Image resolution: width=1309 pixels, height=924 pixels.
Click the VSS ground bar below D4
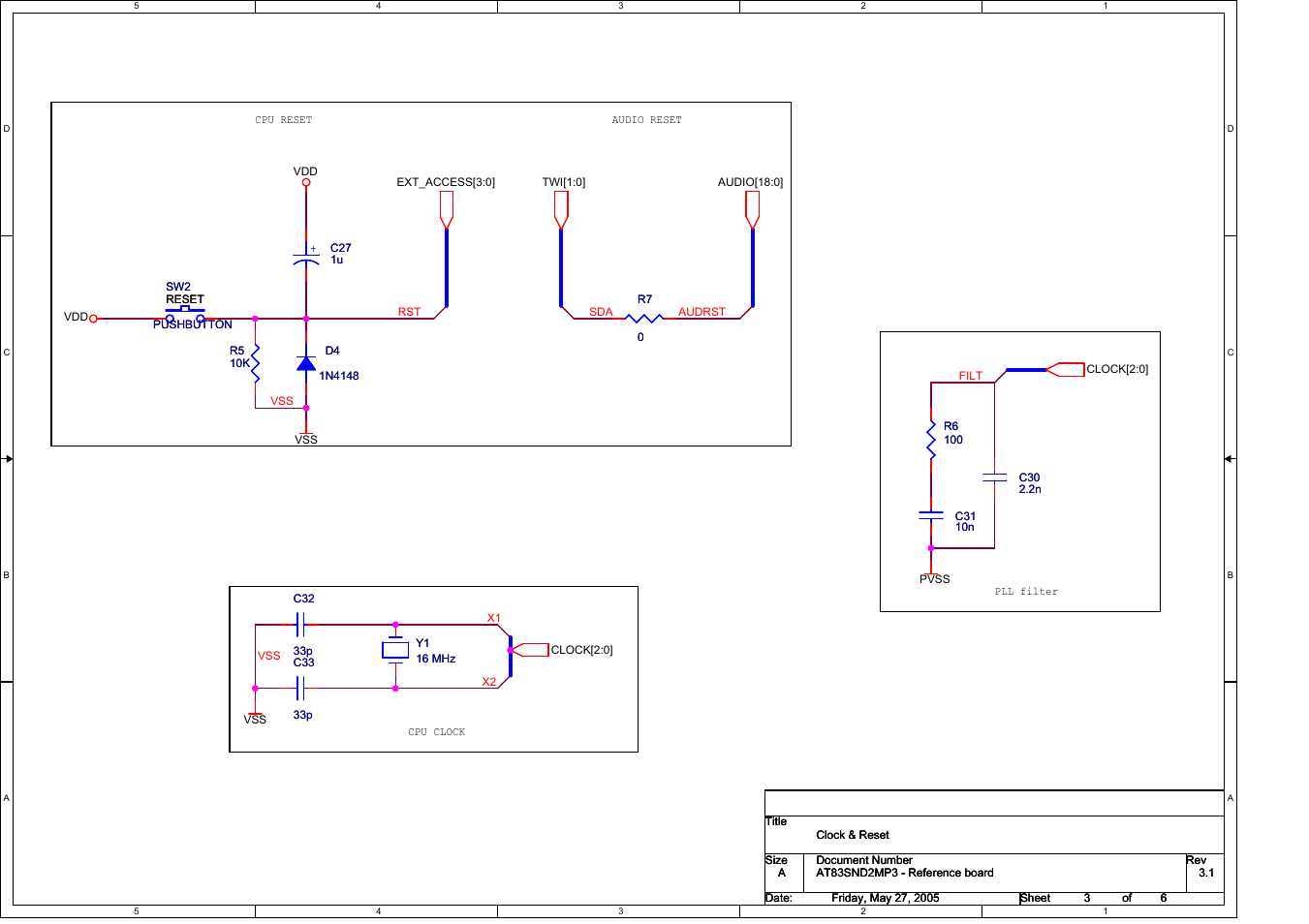pyautogui.click(x=306, y=434)
